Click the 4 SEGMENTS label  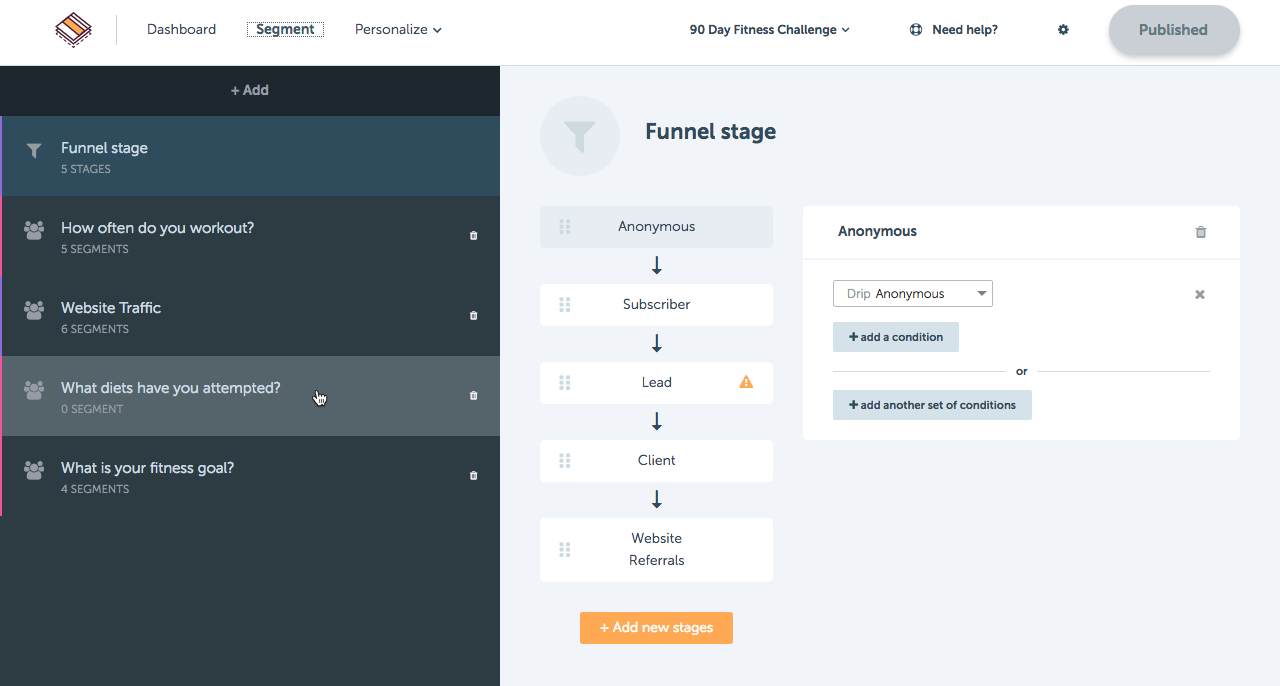coord(95,489)
